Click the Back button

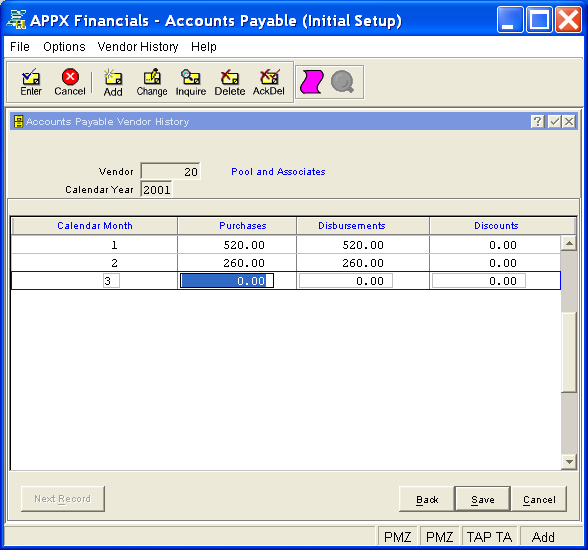click(427, 499)
